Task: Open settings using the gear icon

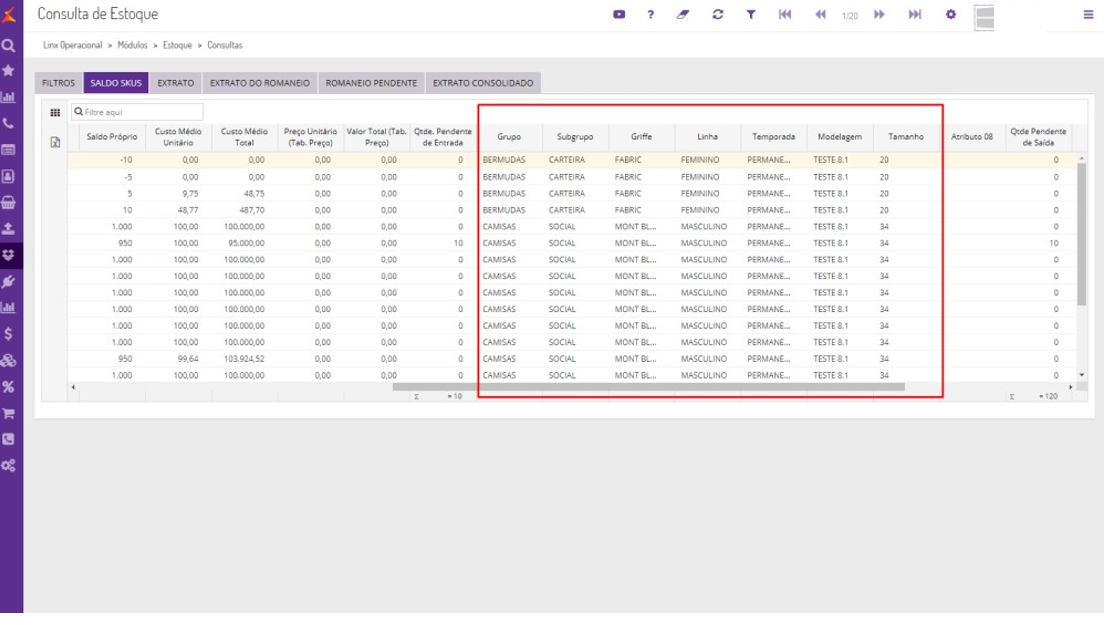Action: coord(950,15)
